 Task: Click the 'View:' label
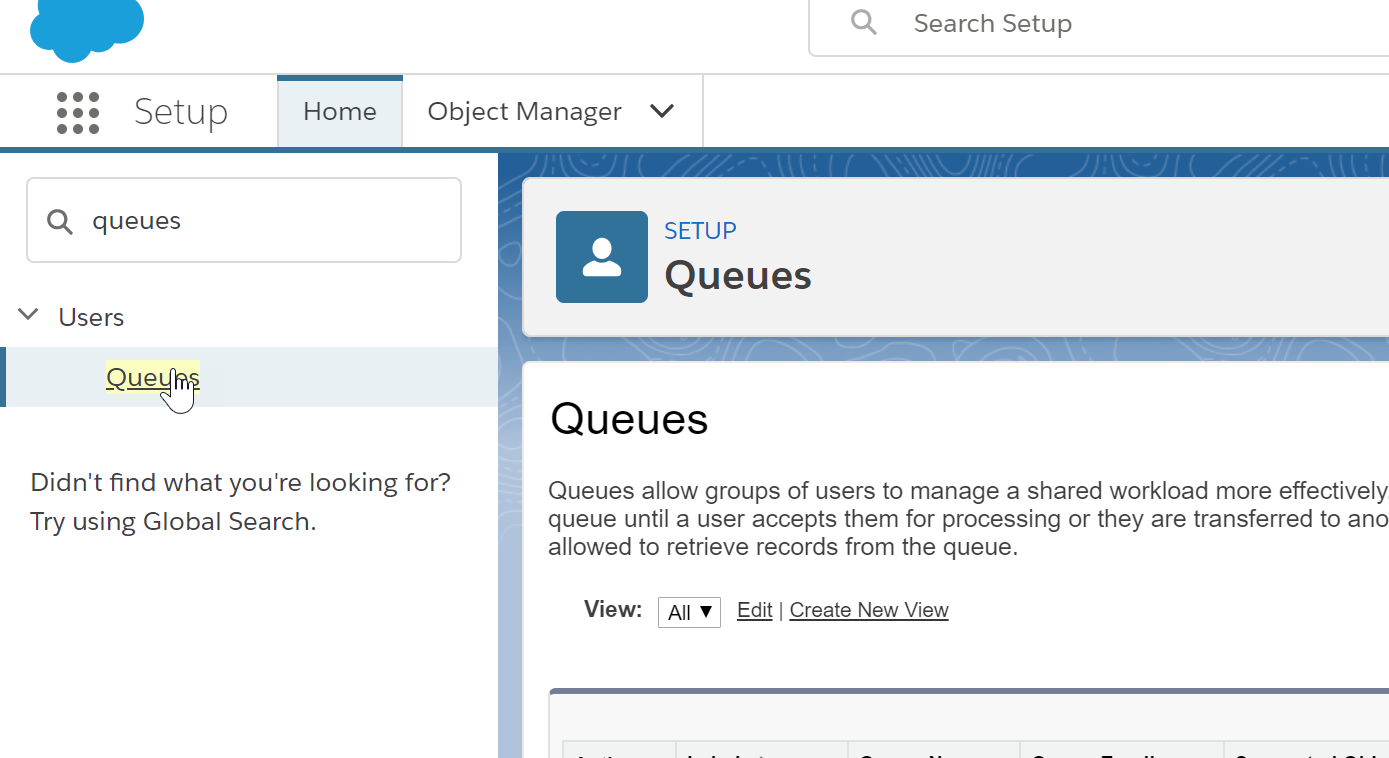coord(613,609)
